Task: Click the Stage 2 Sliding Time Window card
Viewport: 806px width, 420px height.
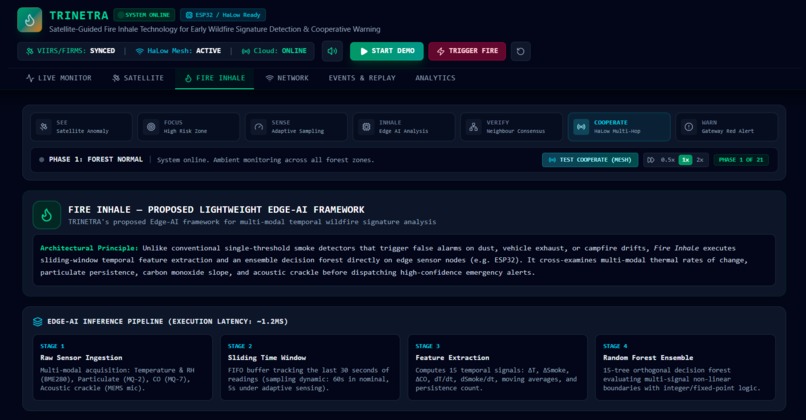Action: coord(310,367)
